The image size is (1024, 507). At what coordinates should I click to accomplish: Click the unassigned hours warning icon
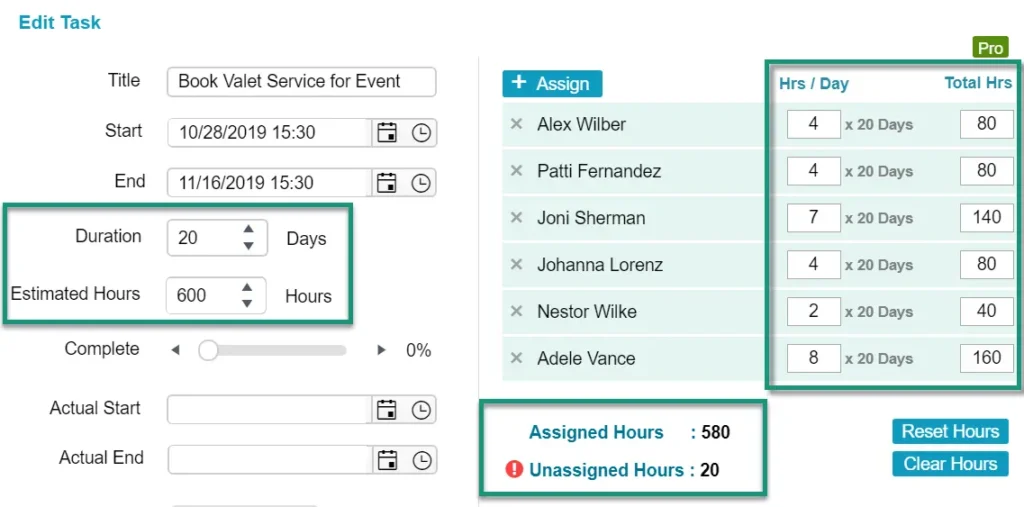coord(514,469)
